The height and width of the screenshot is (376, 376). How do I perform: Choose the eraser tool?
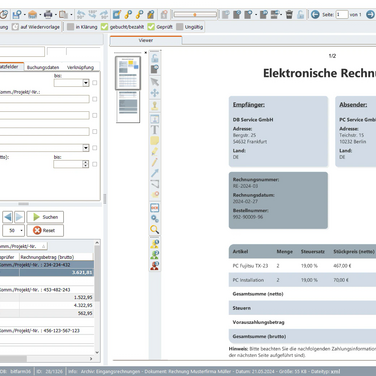[155, 194]
